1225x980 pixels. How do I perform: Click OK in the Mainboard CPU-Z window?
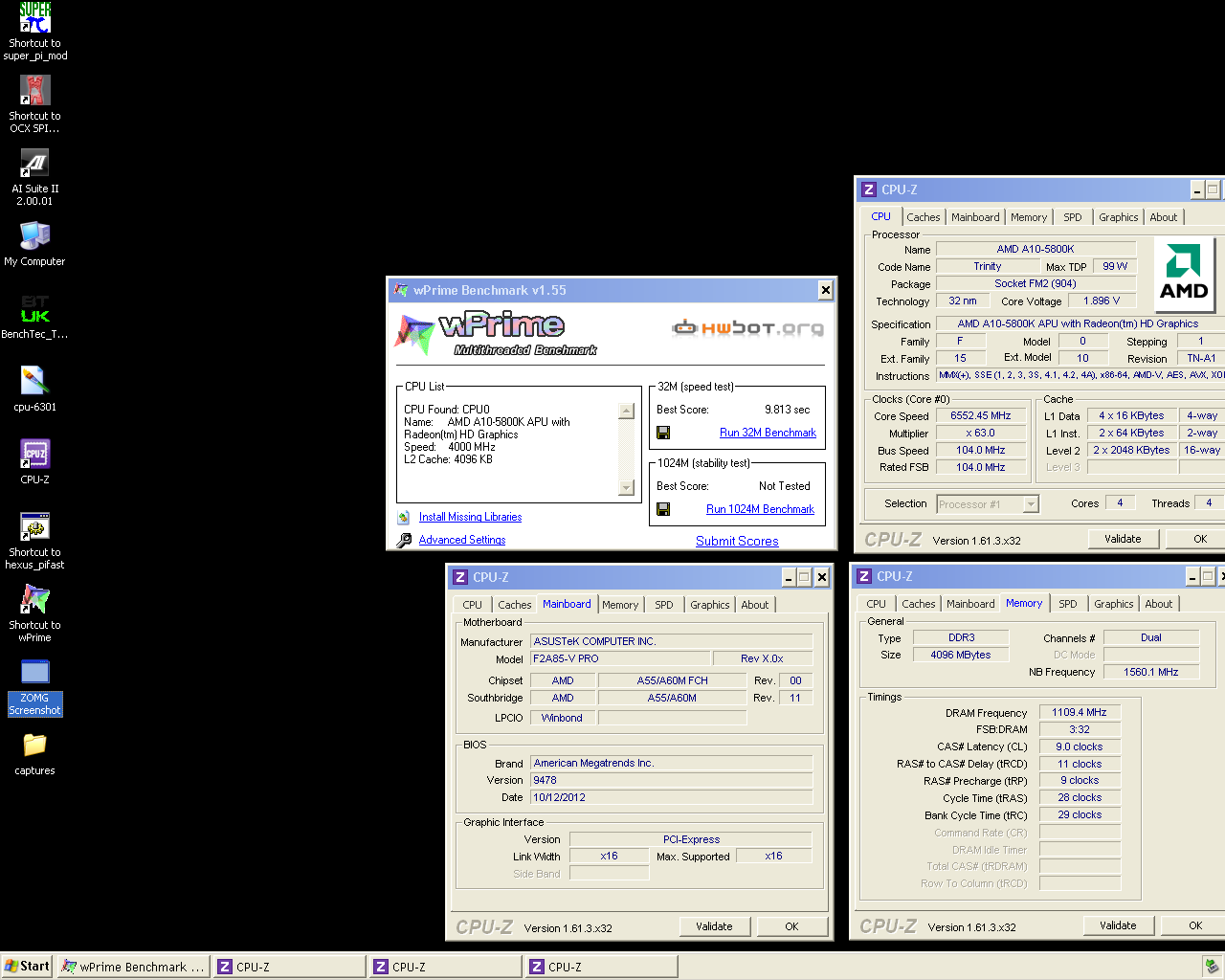(791, 926)
